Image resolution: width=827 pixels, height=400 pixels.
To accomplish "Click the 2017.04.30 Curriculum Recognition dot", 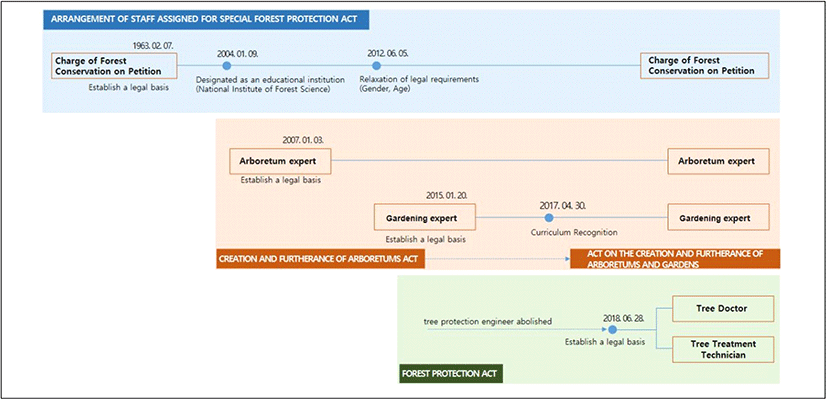I will [x=548, y=216].
